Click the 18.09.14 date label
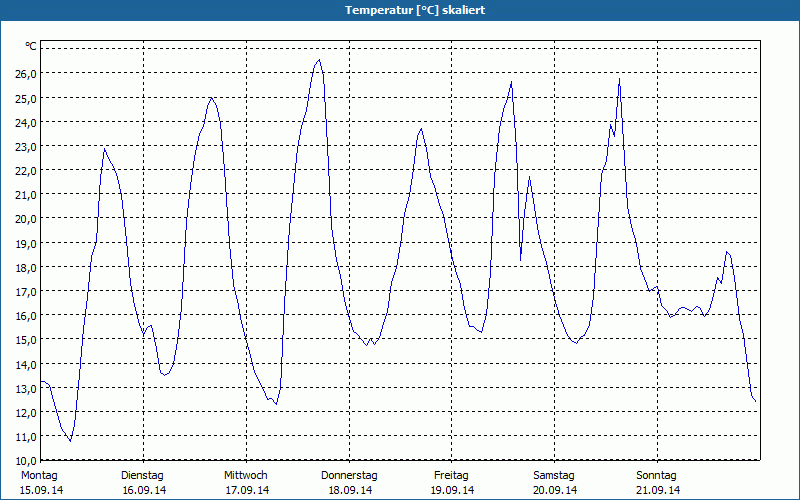Image resolution: width=800 pixels, height=500 pixels. click(x=350, y=490)
